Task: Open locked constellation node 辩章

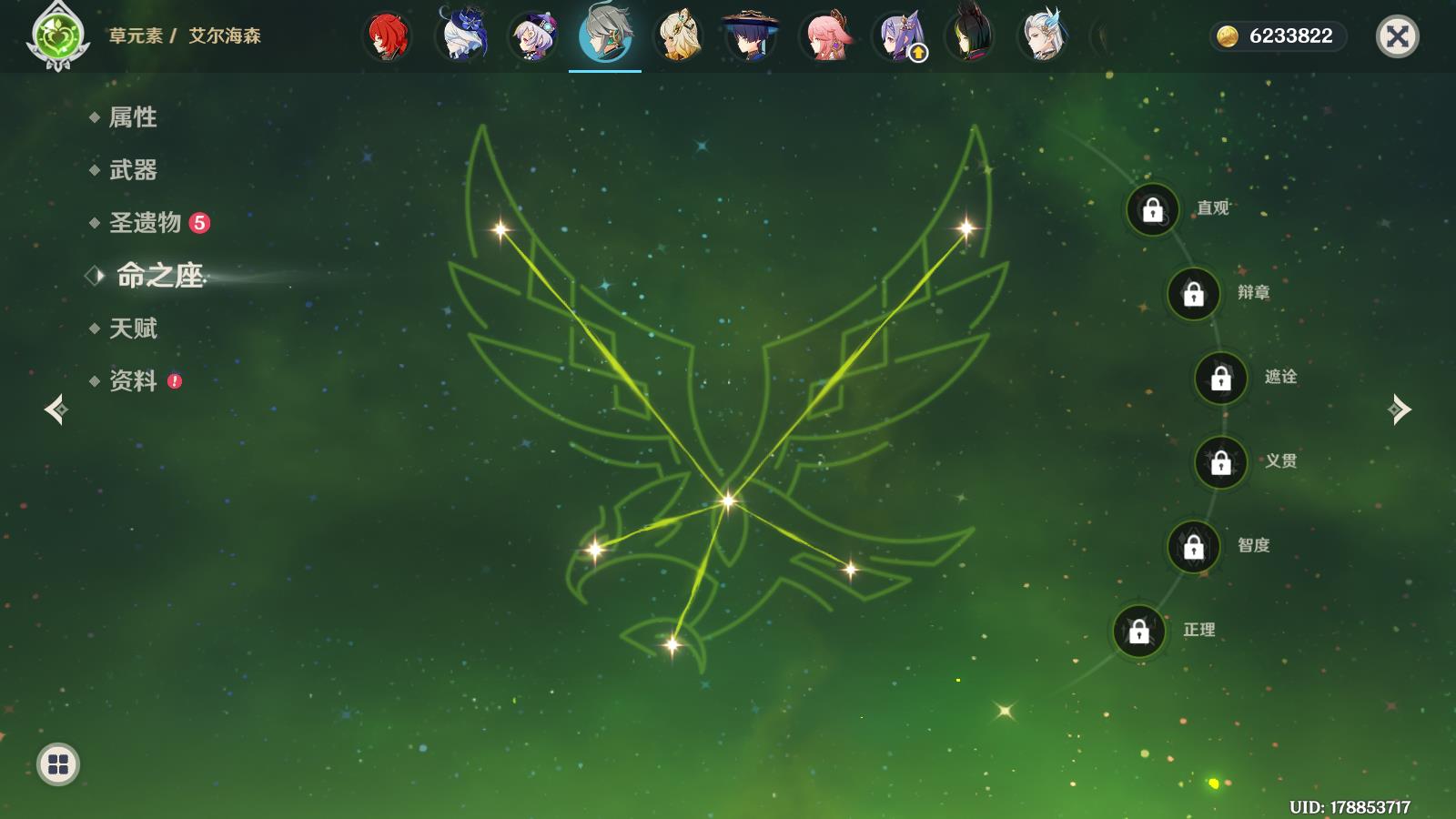Action: [x=1194, y=294]
